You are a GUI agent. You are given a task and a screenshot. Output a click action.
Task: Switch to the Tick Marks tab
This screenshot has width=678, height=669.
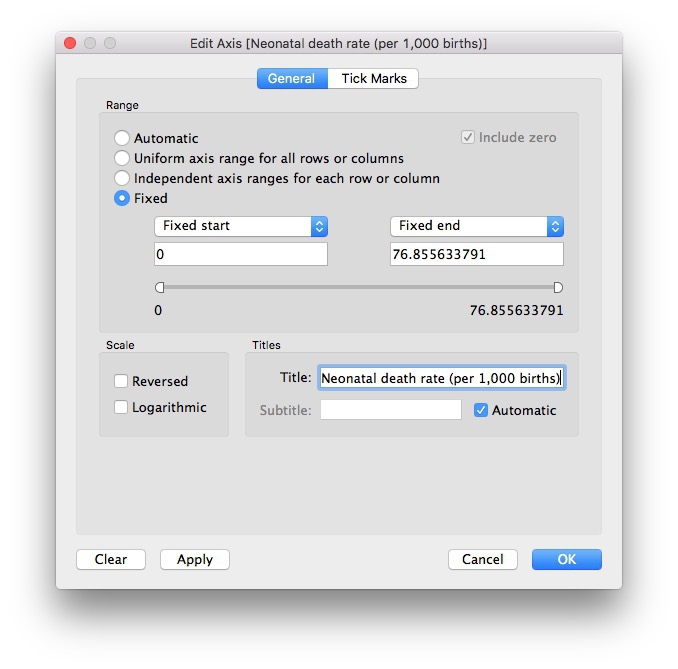(x=373, y=78)
